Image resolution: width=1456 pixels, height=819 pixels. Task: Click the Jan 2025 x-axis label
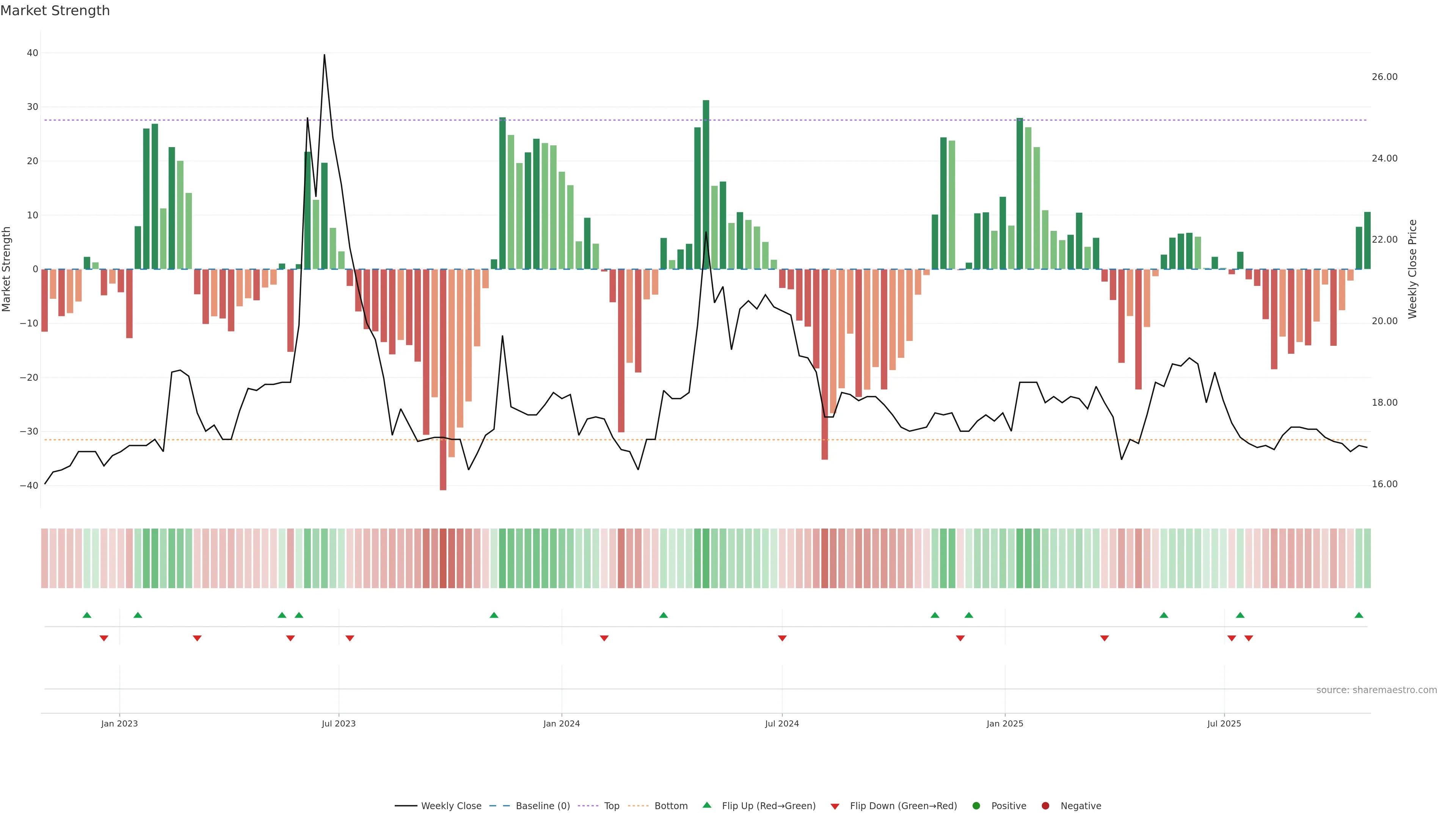1005,723
